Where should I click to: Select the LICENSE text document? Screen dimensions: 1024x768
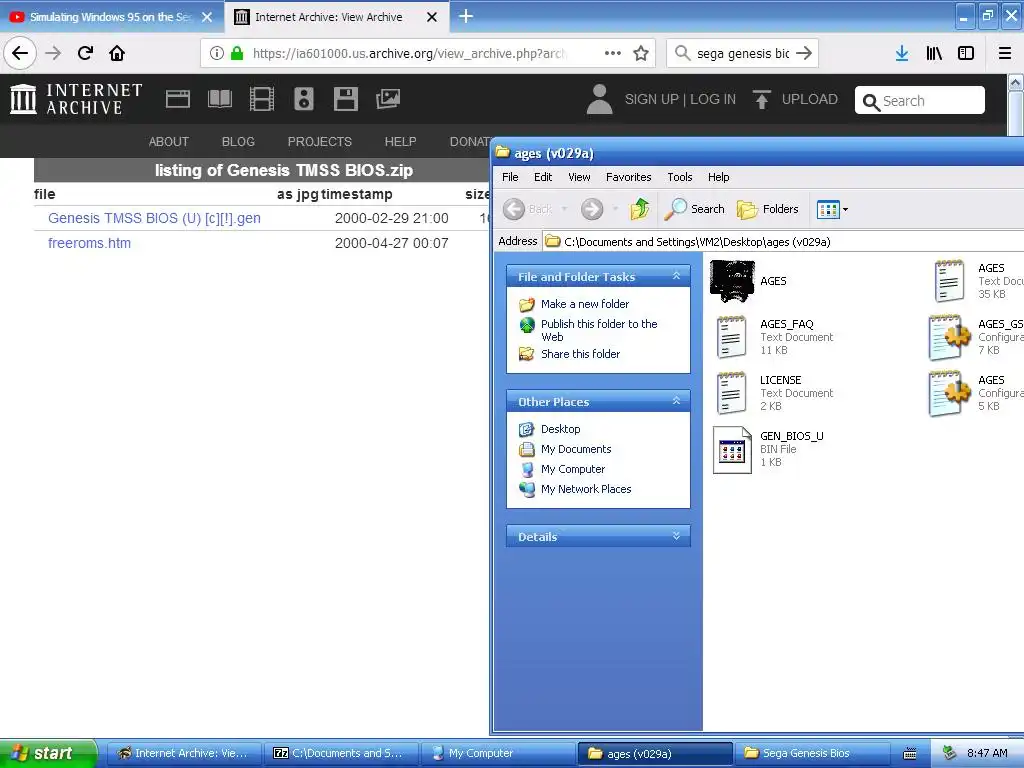click(x=775, y=393)
